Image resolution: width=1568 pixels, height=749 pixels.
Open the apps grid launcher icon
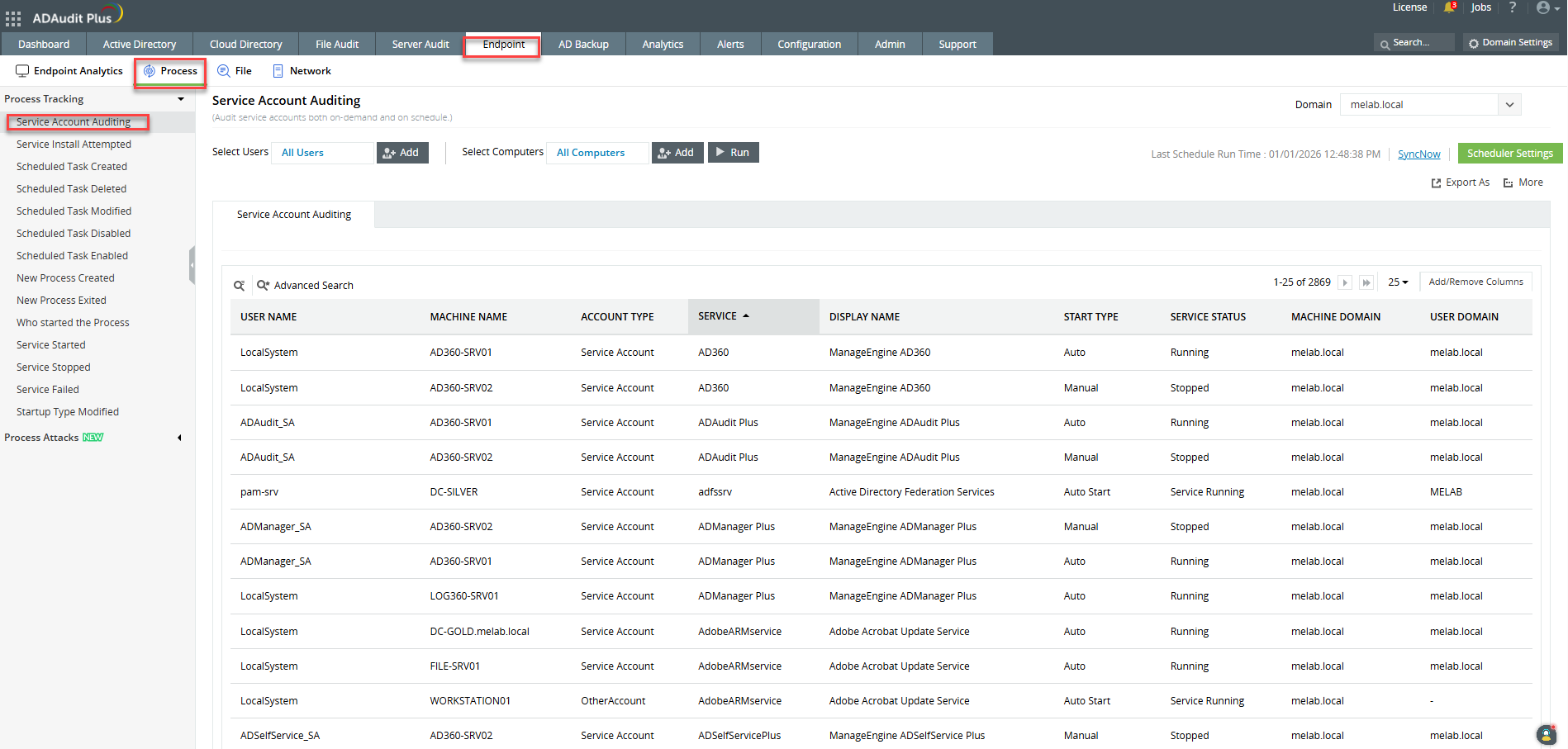[x=13, y=18]
